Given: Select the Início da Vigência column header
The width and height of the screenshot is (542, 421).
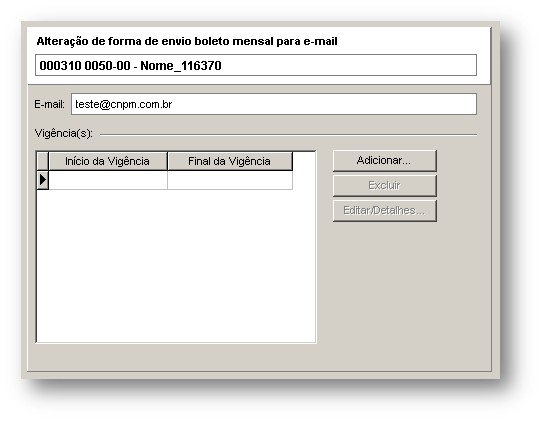Looking at the screenshot, I should pyautogui.click(x=108, y=161).
